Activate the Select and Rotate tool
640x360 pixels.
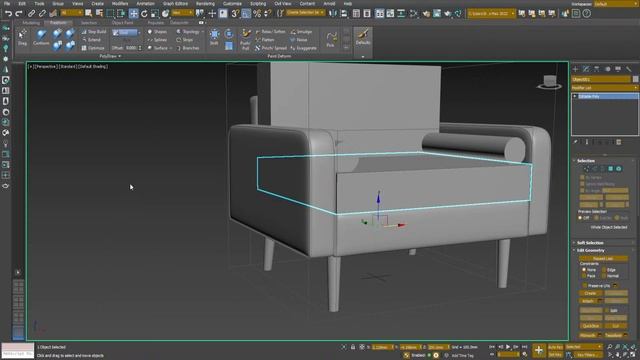(x=144, y=13)
